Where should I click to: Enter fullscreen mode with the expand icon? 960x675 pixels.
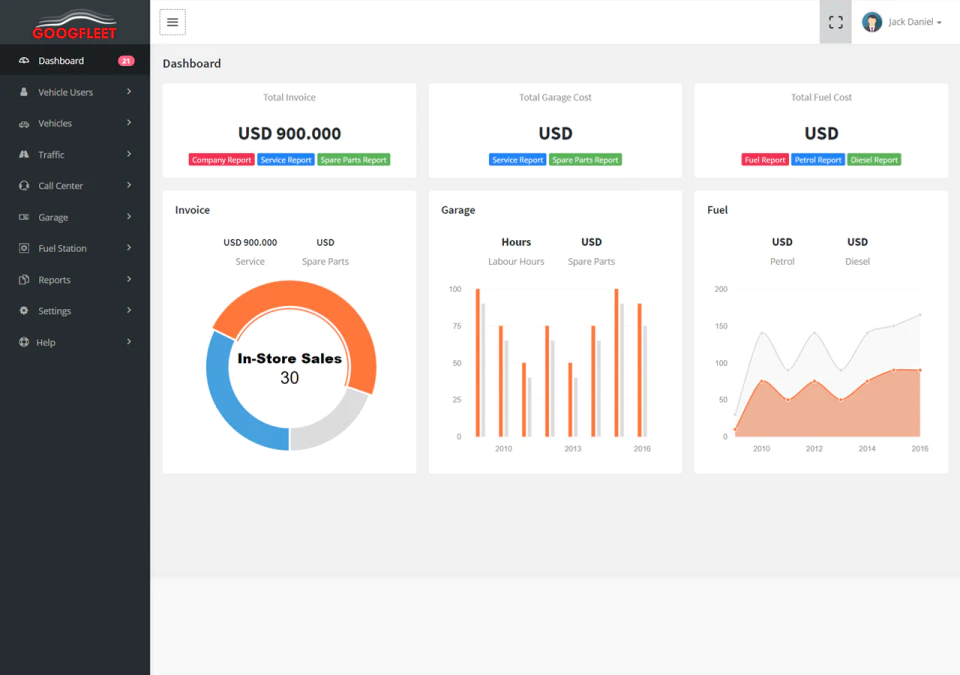coord(835,22)
